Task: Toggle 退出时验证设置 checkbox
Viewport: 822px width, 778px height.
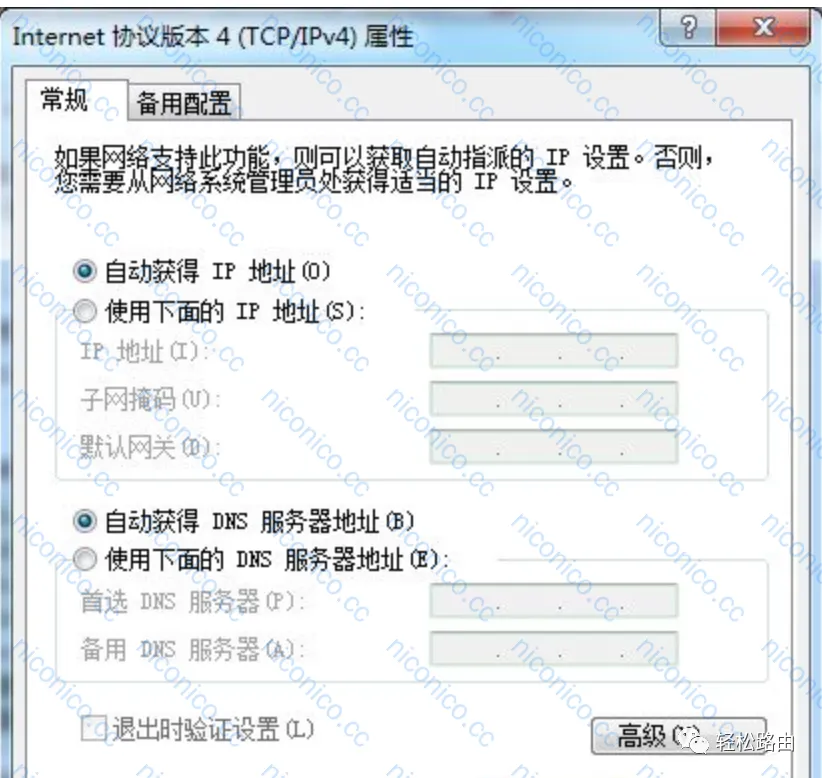Action: (94, 729)
